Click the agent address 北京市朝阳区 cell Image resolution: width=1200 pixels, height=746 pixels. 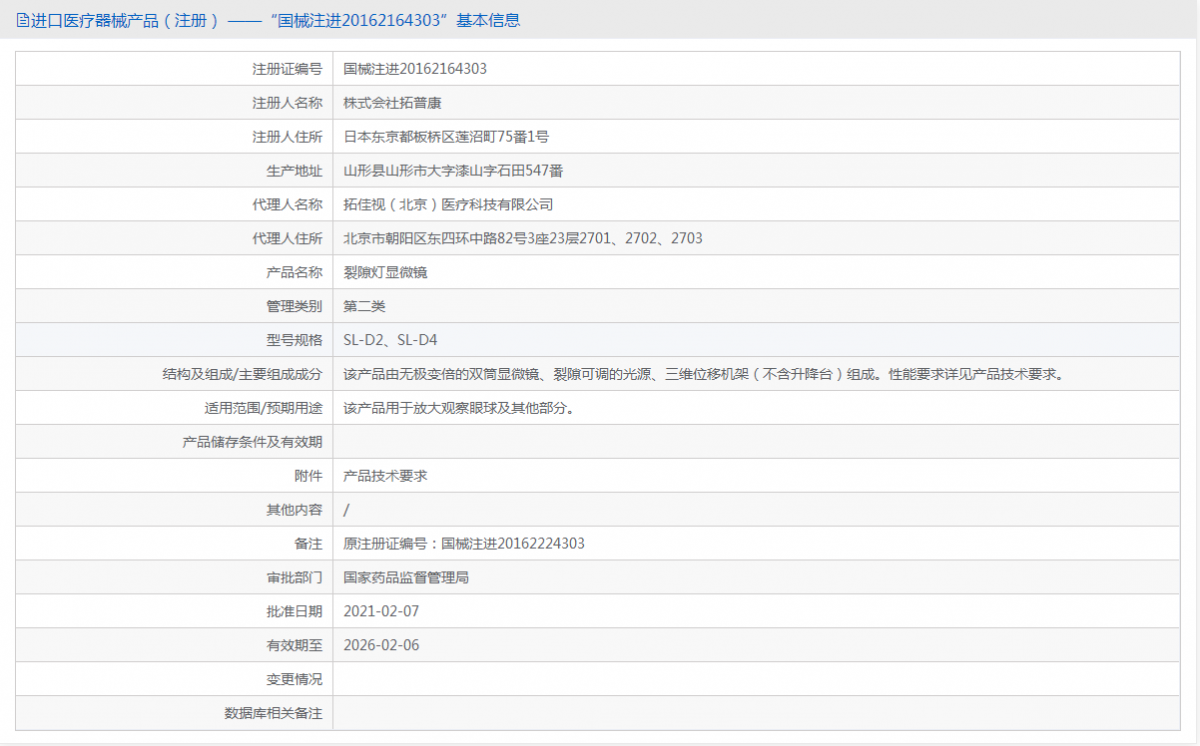coord(522,238)
